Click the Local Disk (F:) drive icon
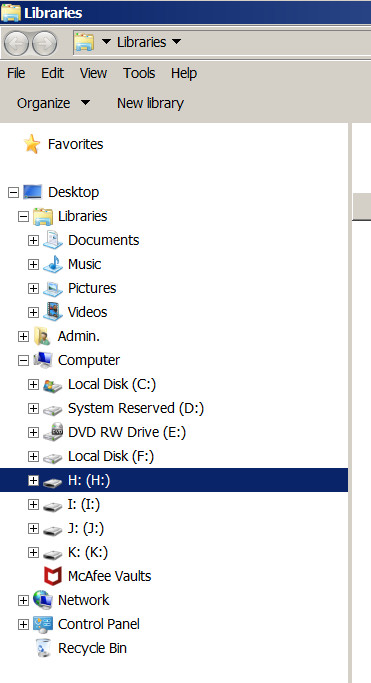This screenshot has height=683, width=371. pos(53,457)
